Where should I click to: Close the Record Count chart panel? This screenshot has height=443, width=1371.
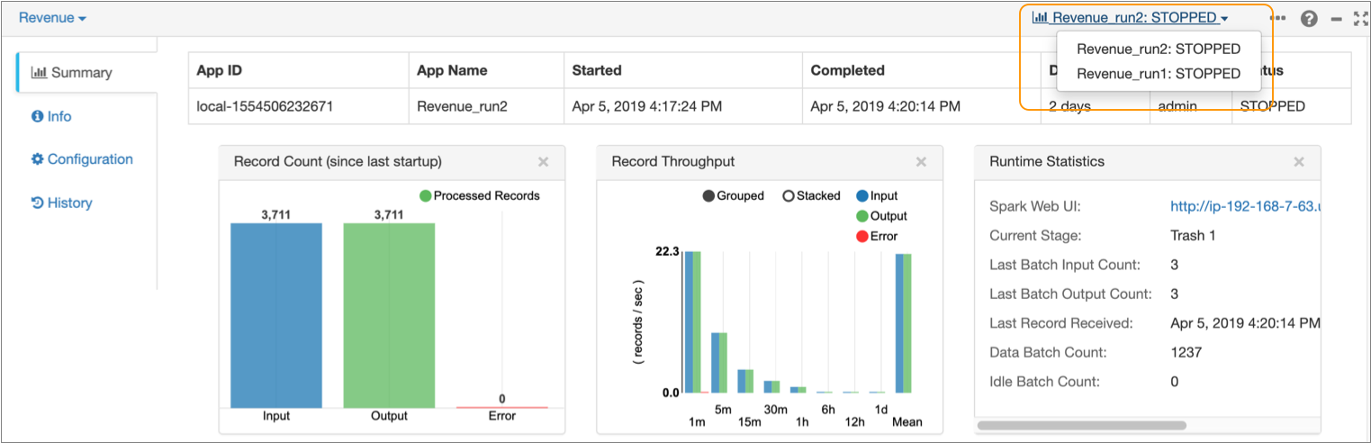543,162
